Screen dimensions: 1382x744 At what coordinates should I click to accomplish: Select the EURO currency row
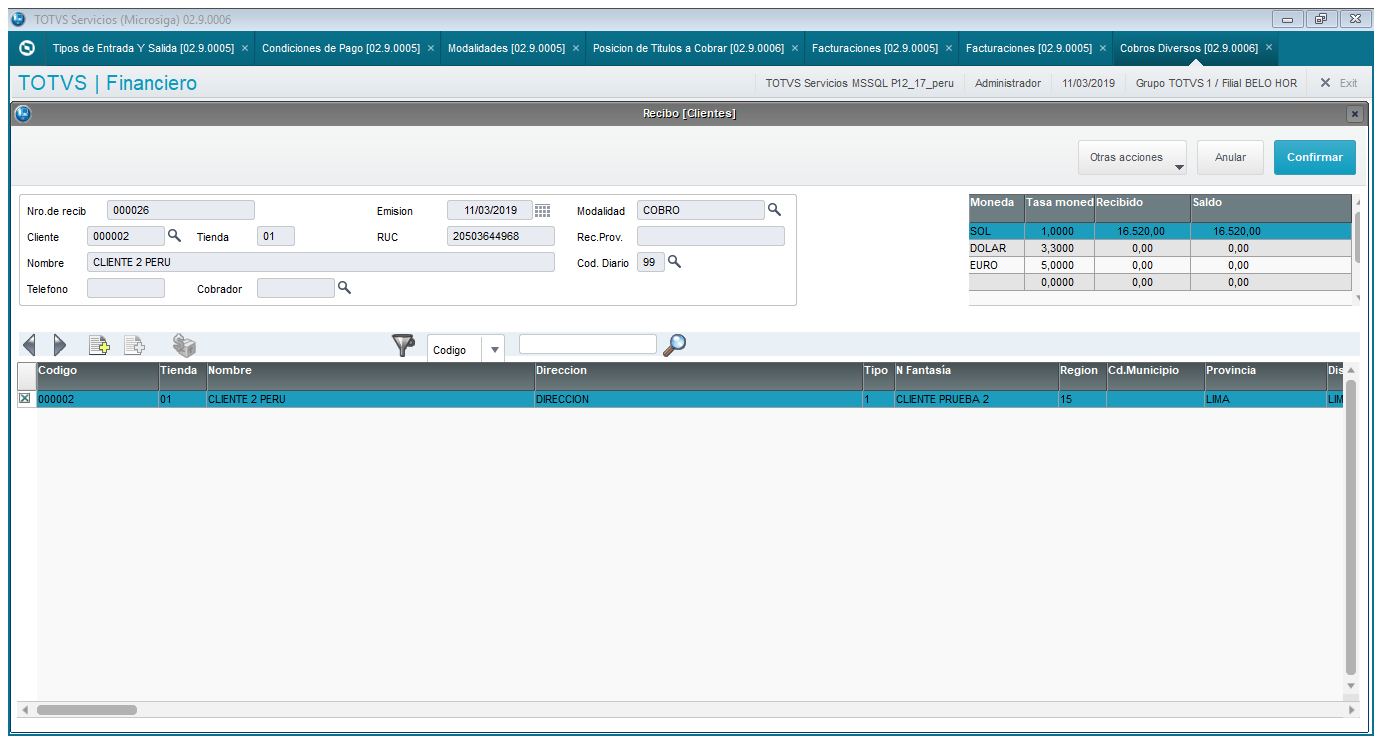(x=1160, y=265)
